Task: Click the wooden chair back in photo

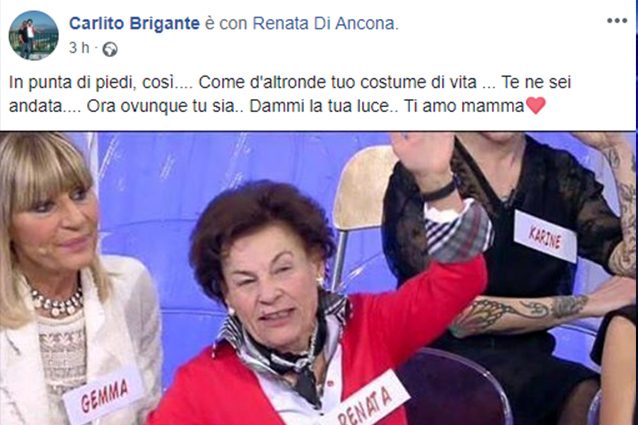Action: [x=362, y=187]
